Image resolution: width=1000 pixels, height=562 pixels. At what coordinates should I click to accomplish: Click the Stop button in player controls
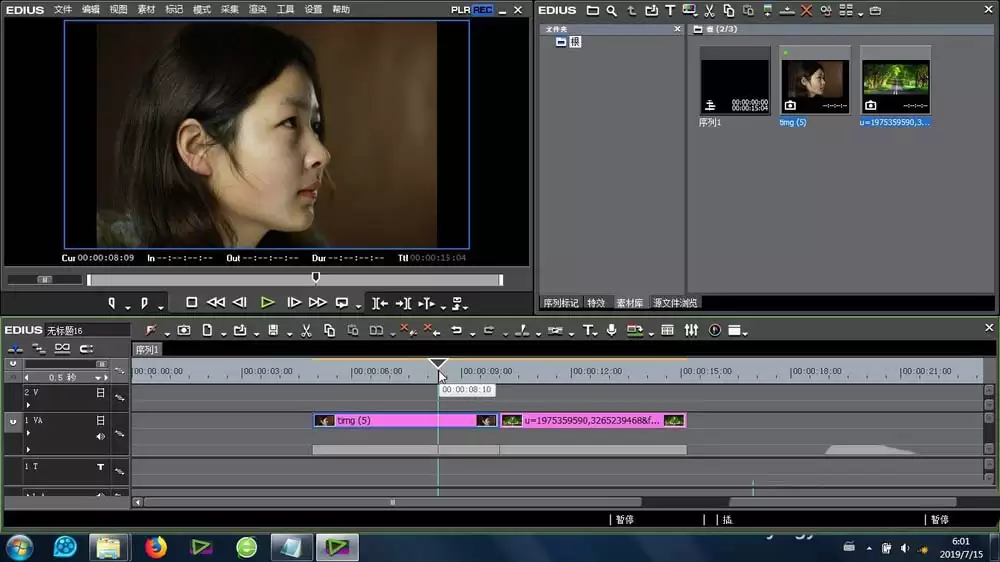pos(191,302)
